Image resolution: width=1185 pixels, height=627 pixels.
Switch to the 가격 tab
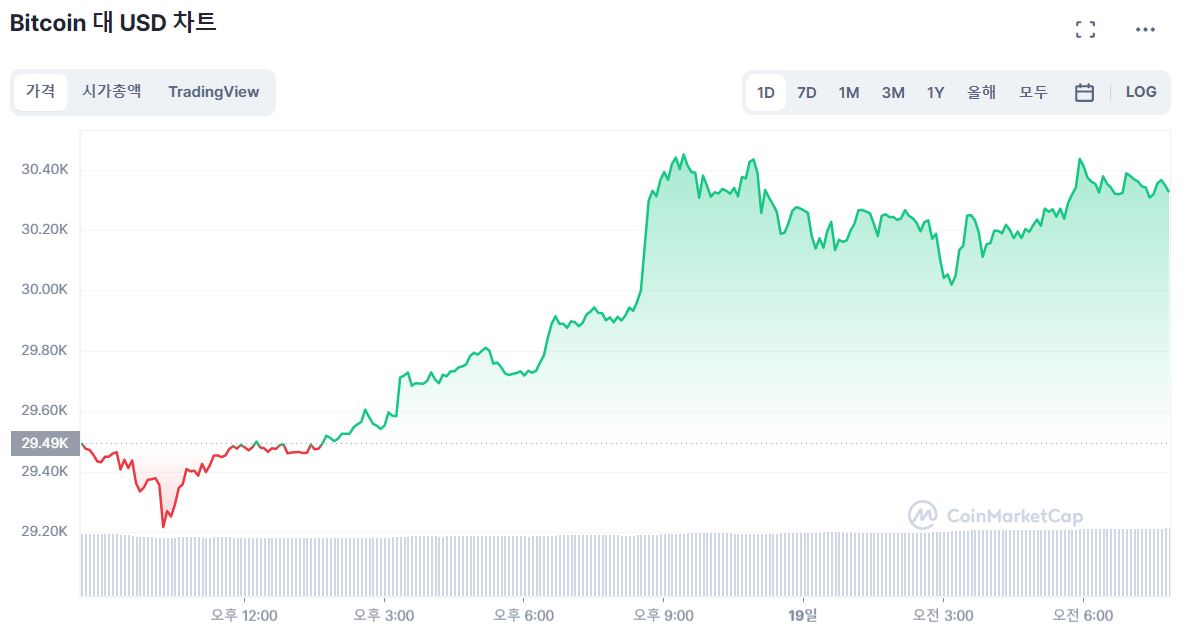(40, 91)
